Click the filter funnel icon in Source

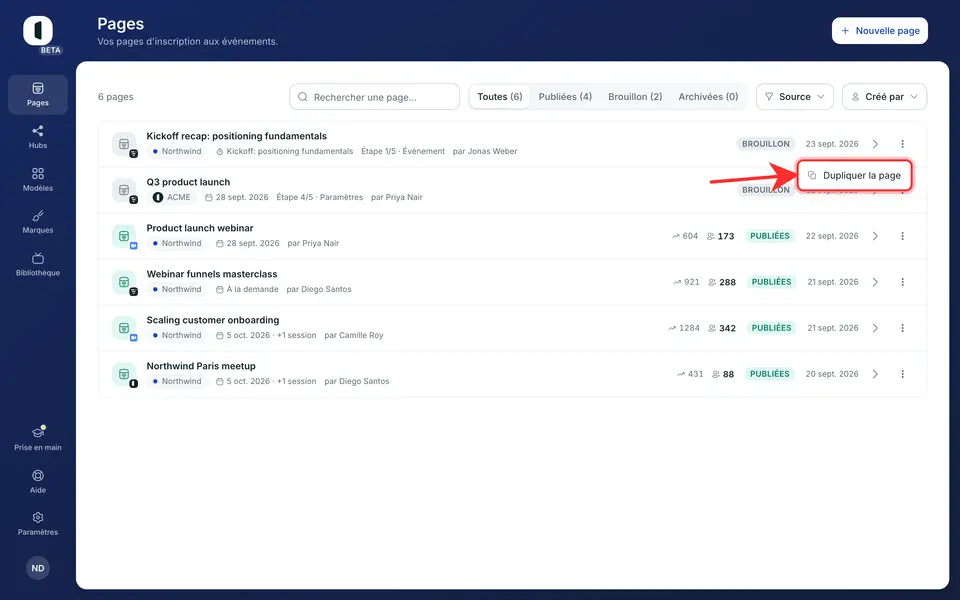click(x=769, y=97)
